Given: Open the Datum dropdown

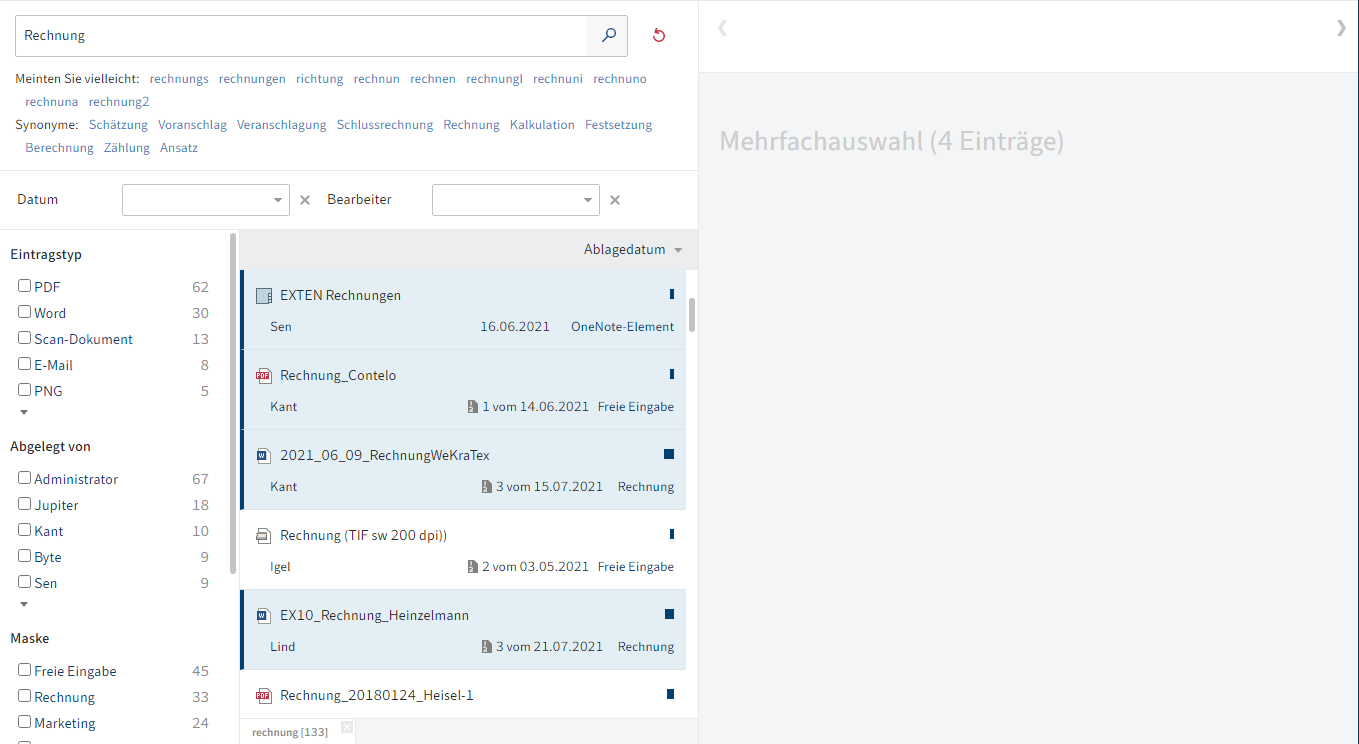Looking at the screenshot, I should pyautogui.click(x=278, y=200).
